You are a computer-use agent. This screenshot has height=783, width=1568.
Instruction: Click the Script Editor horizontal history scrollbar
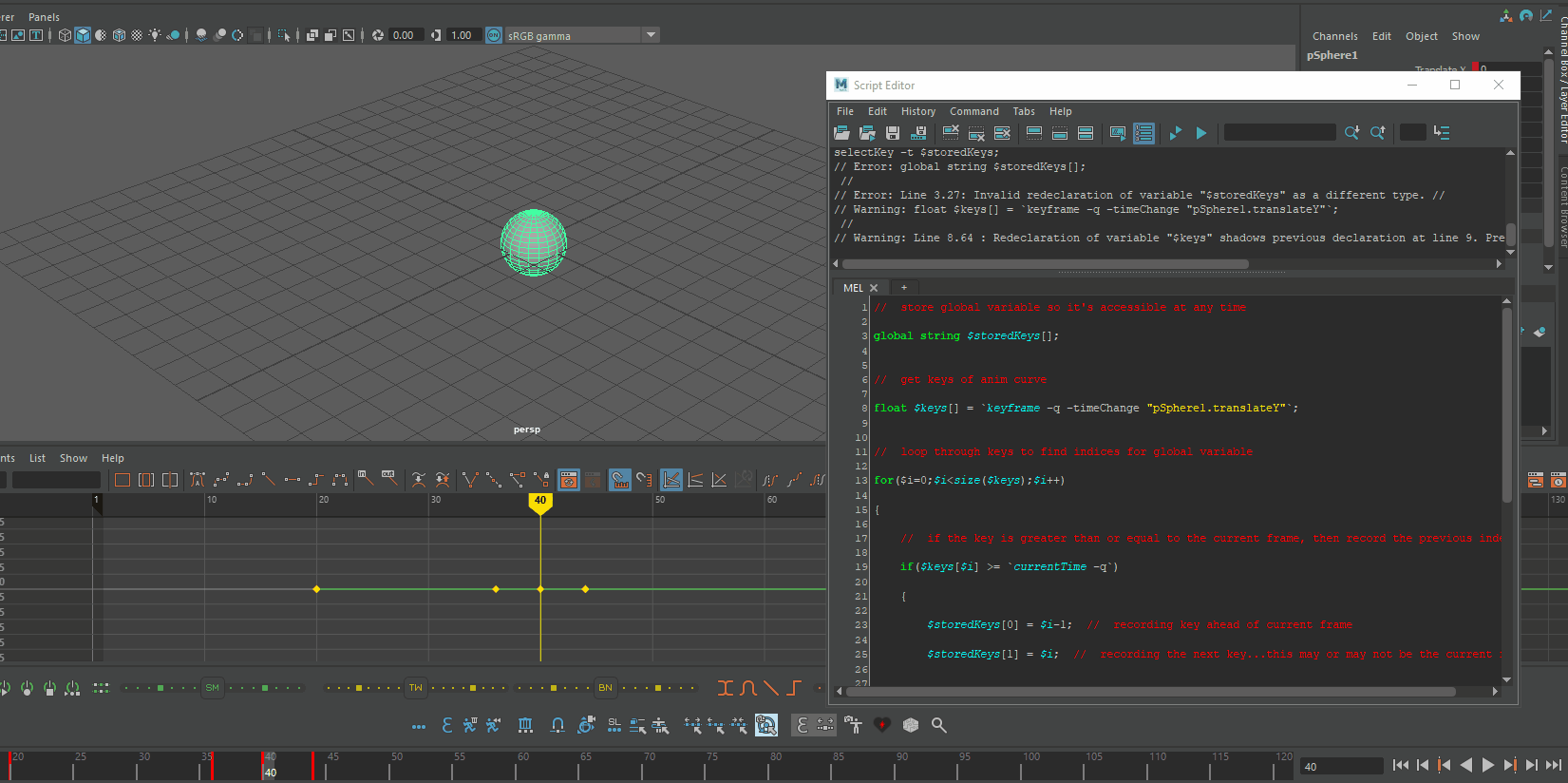[x=1045, y=264]
